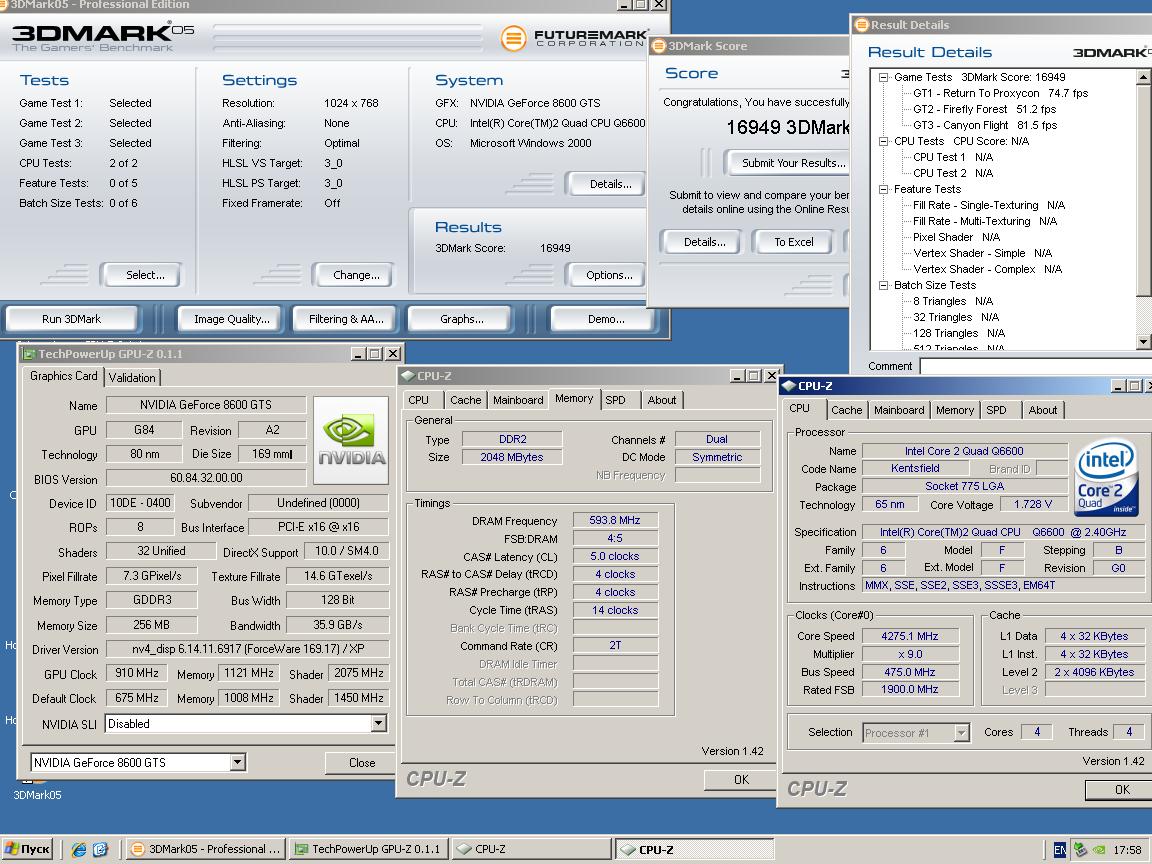Select GT3 - Canyon Flight result row
The width and height of the screenshot is (1152, 864).
[x=984, y=125]
